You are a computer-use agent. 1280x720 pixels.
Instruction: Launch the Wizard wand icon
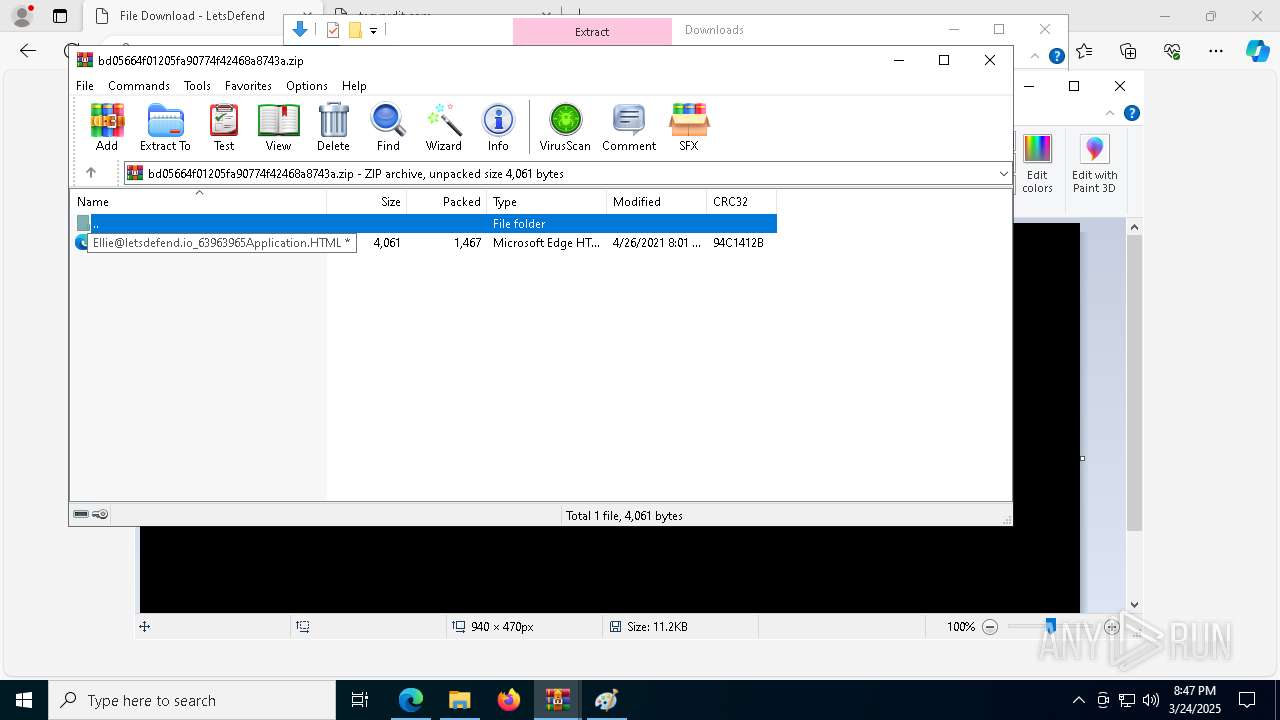click(x=443, y=127)
